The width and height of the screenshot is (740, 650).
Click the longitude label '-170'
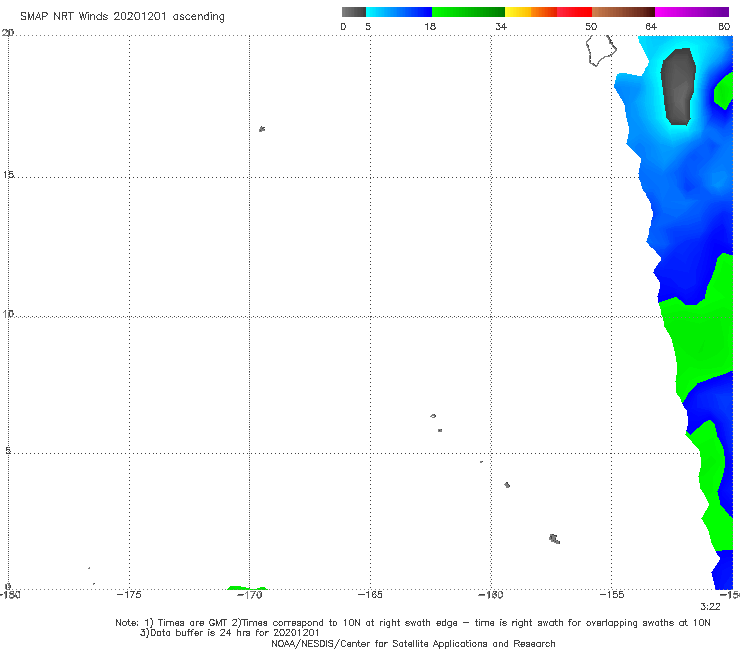click(249, 595)
